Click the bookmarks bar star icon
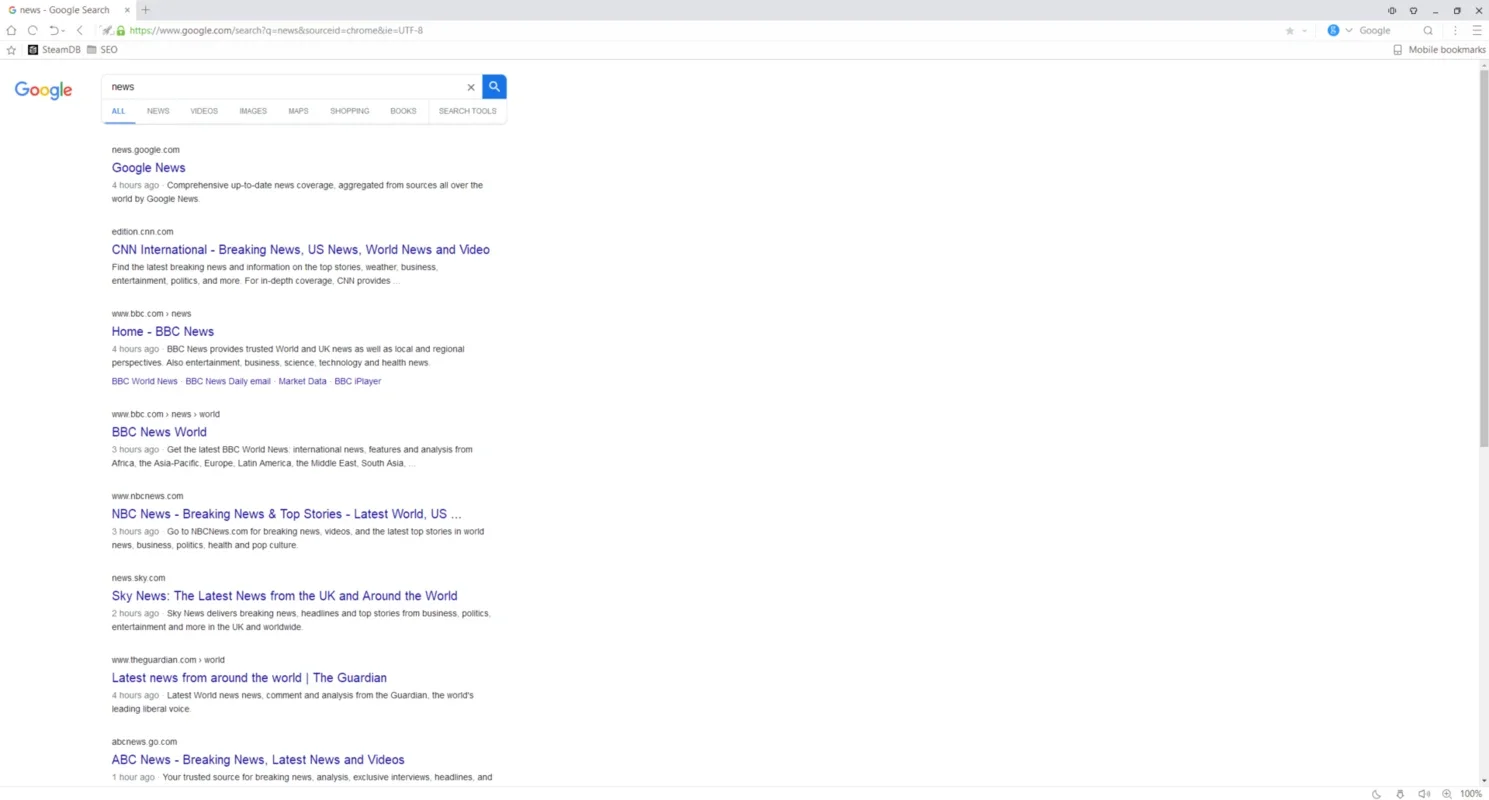Screen dimensions: 1489x800 [x=11, y=49]
